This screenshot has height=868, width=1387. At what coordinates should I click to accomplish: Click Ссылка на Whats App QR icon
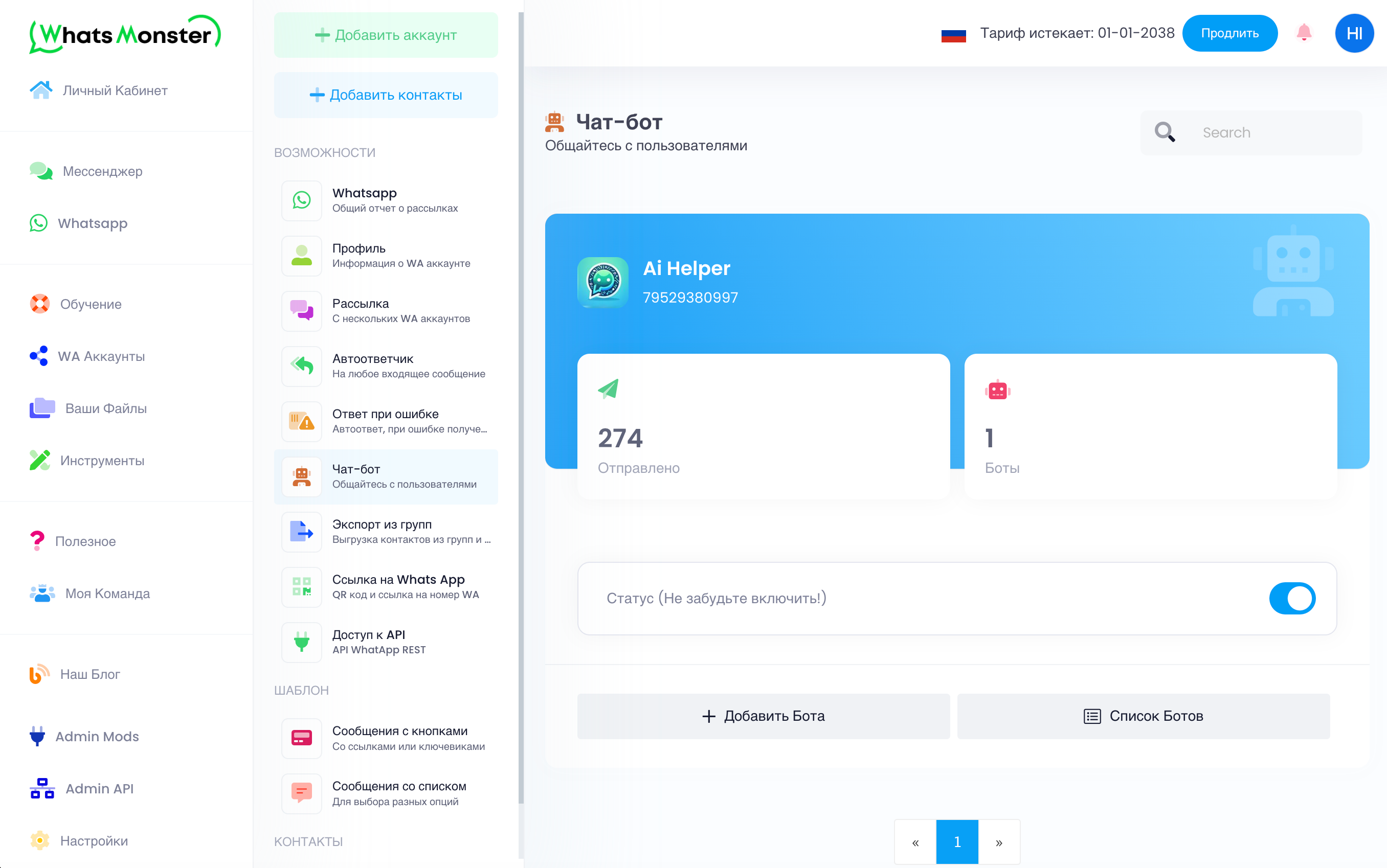click(x=302, y=587)
